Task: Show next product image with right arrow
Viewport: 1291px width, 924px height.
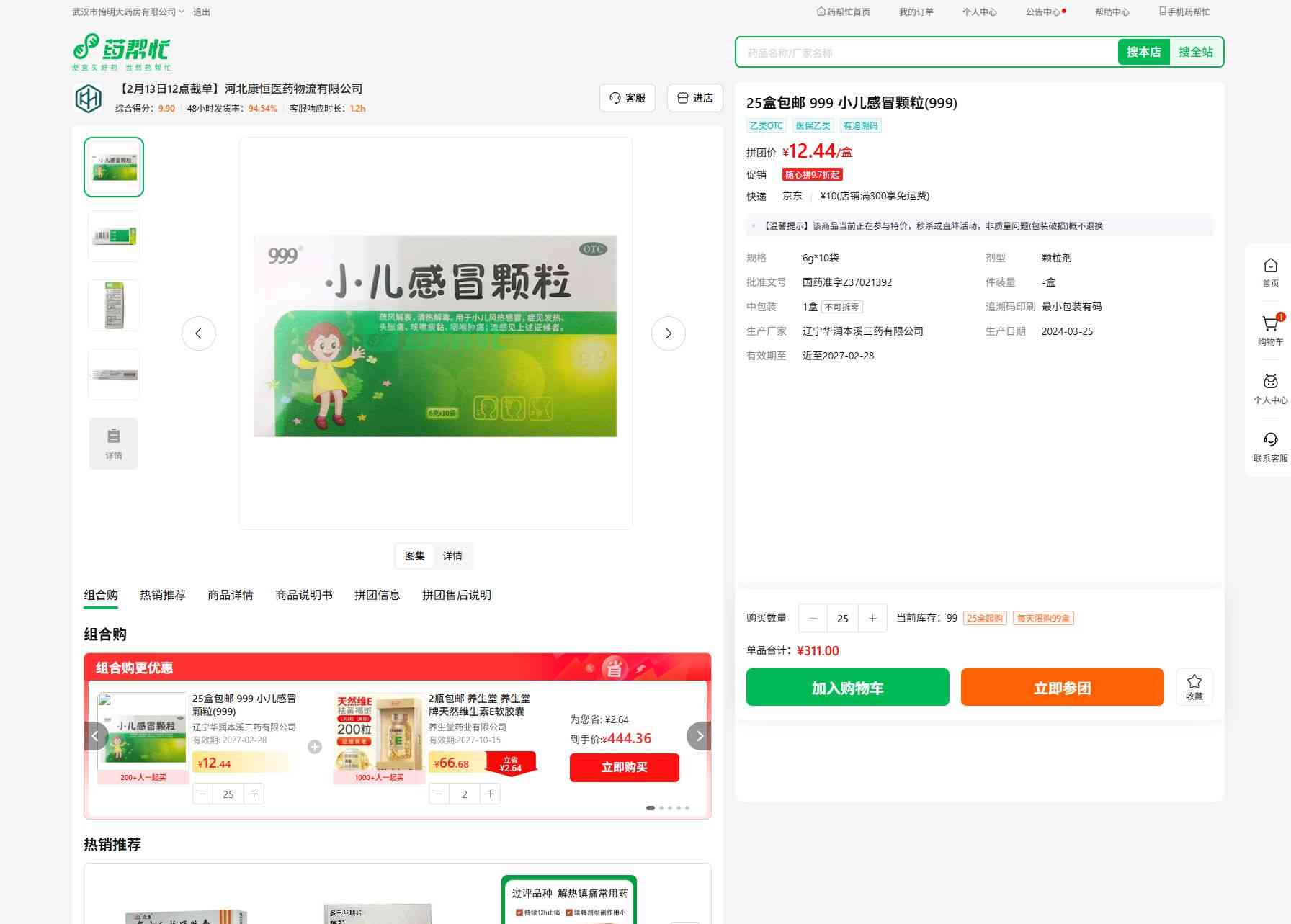Action: pyautogui.click(x=668, y=333)
